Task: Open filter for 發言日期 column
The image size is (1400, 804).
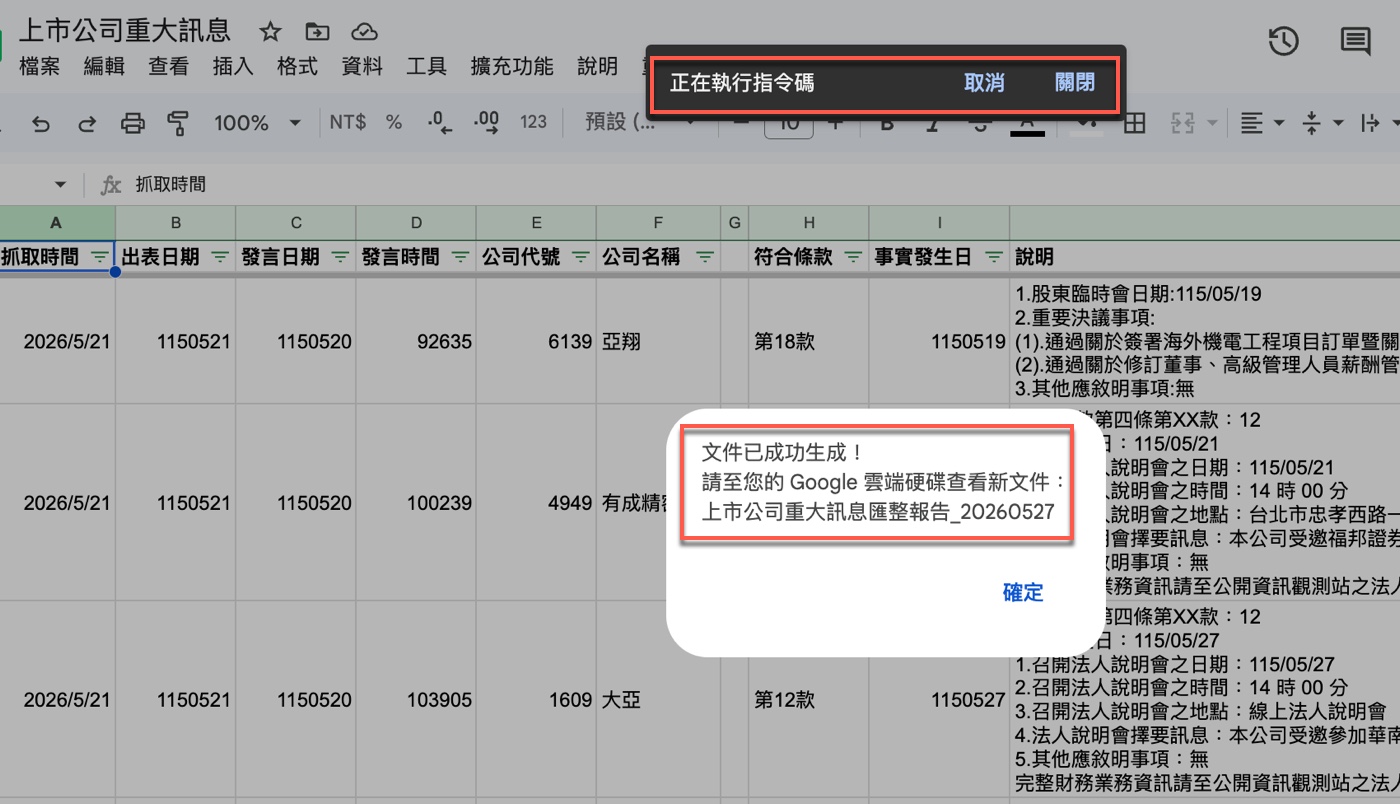Action: [340, 258]
